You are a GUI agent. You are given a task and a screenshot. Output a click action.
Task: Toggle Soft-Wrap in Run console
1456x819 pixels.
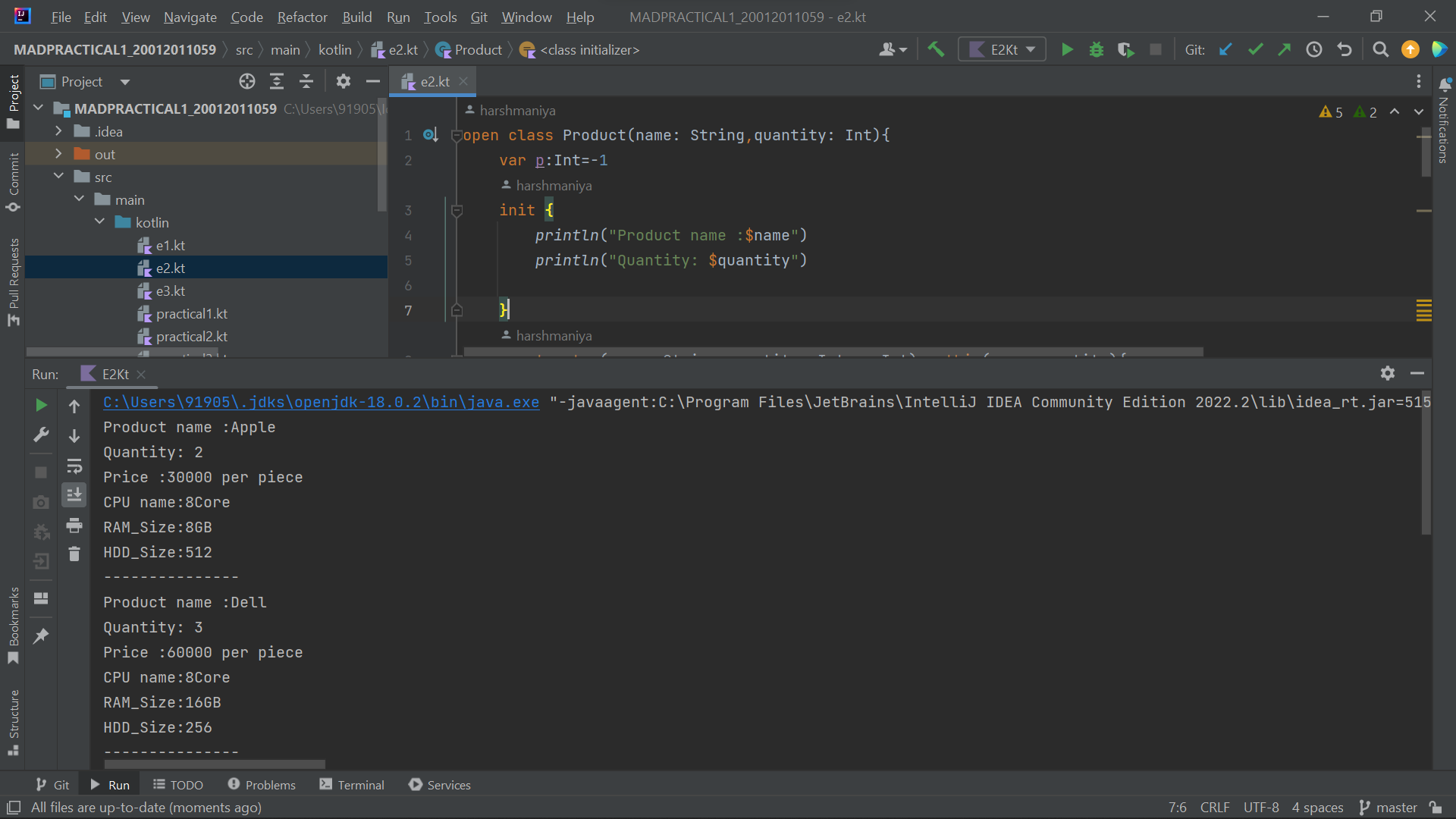[74, 466]
